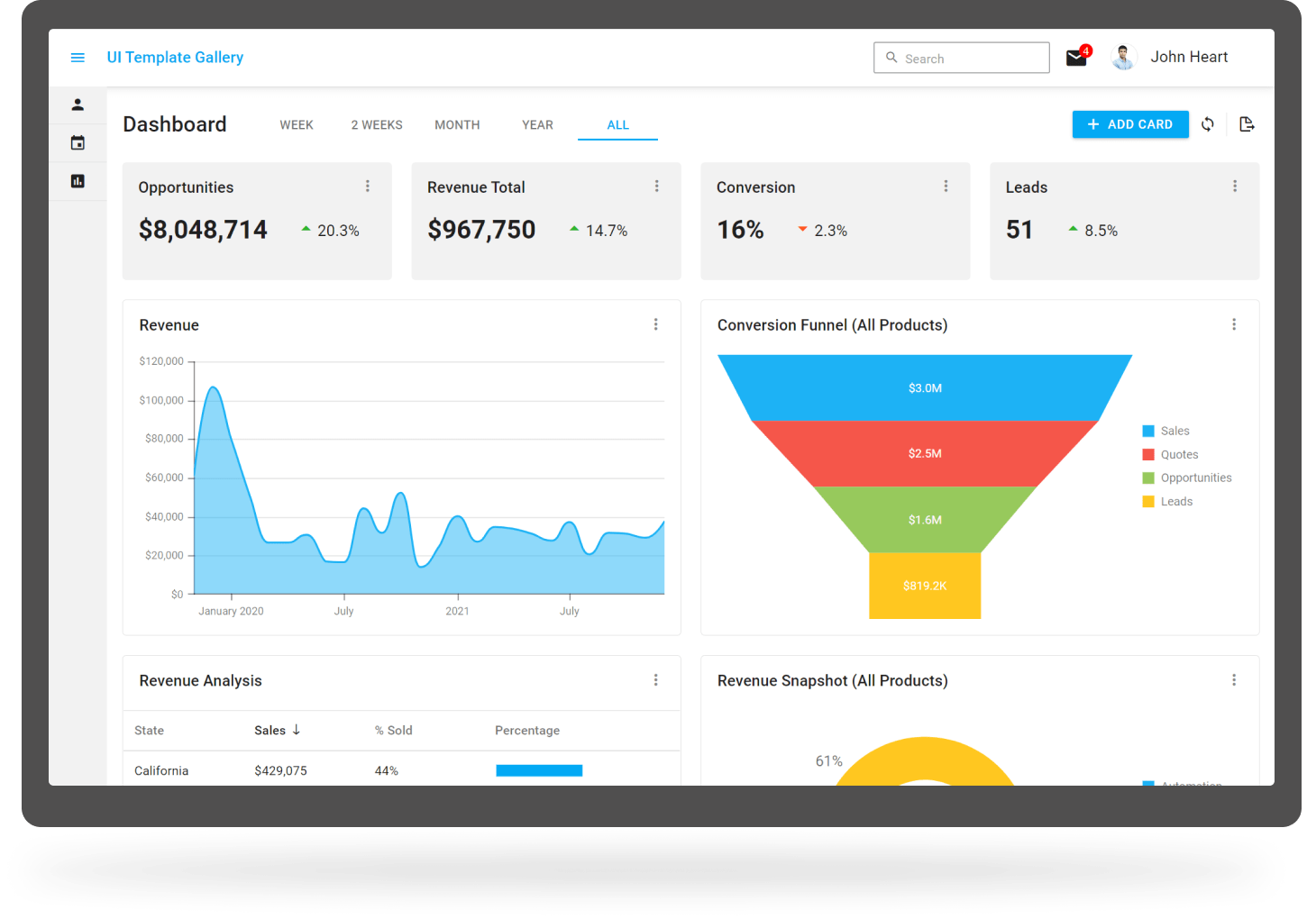Click the search magnifier icon
This screenshot has width=1316, height=919.
click(891, 58)
